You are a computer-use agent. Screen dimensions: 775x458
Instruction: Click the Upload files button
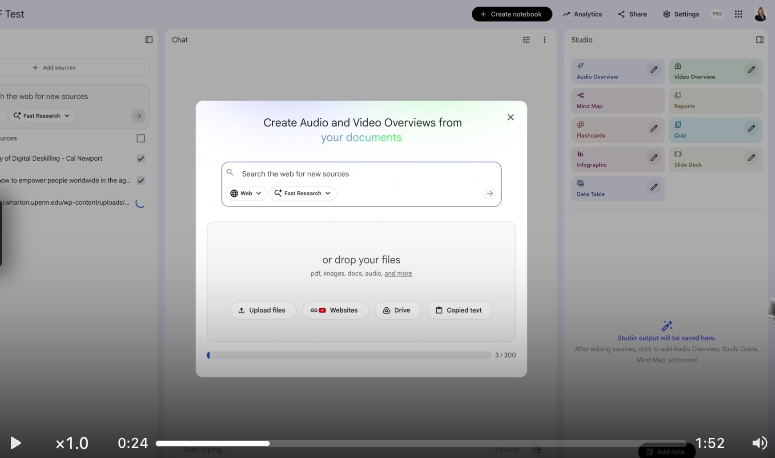261,310
